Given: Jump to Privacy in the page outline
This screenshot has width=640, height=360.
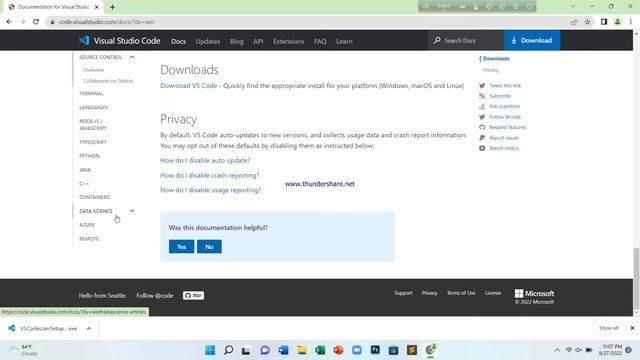Looking at the screenshot, I should click(491, 70).
